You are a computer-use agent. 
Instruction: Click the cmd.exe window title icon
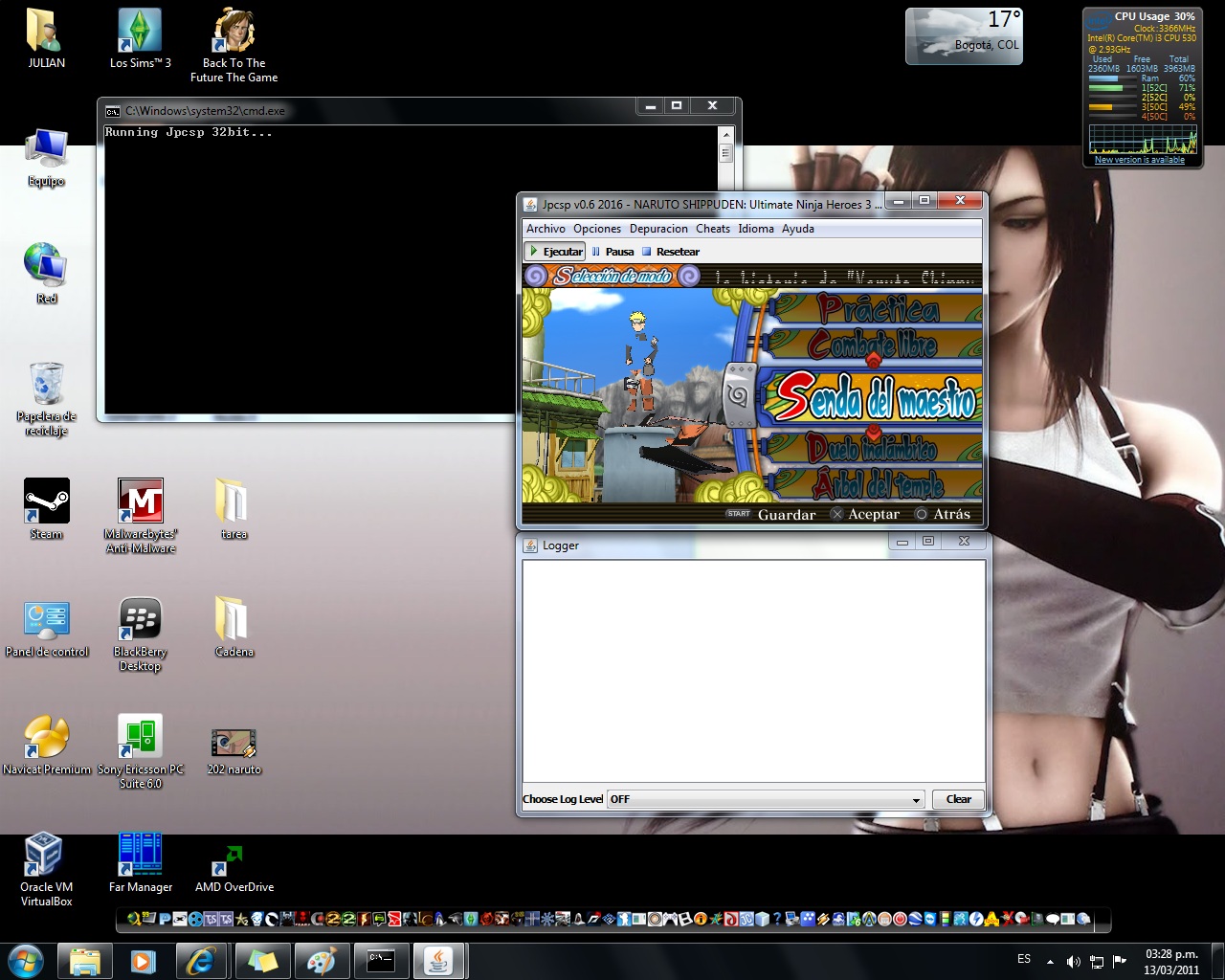[113, 111]
